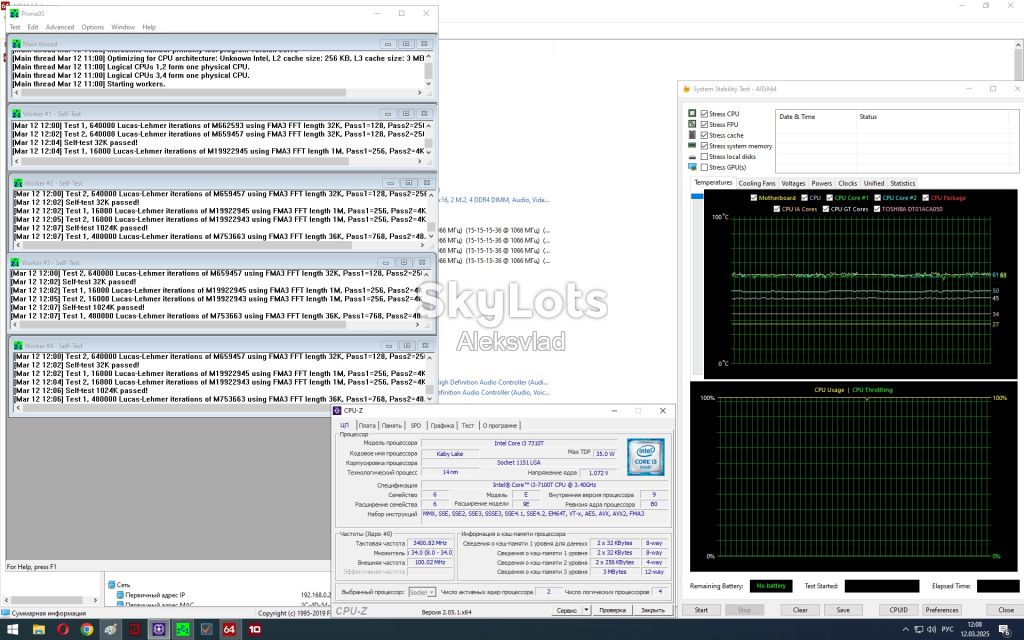Show hidden system tray icons chevron
The image size is (1024, 640).
point(905,630)
